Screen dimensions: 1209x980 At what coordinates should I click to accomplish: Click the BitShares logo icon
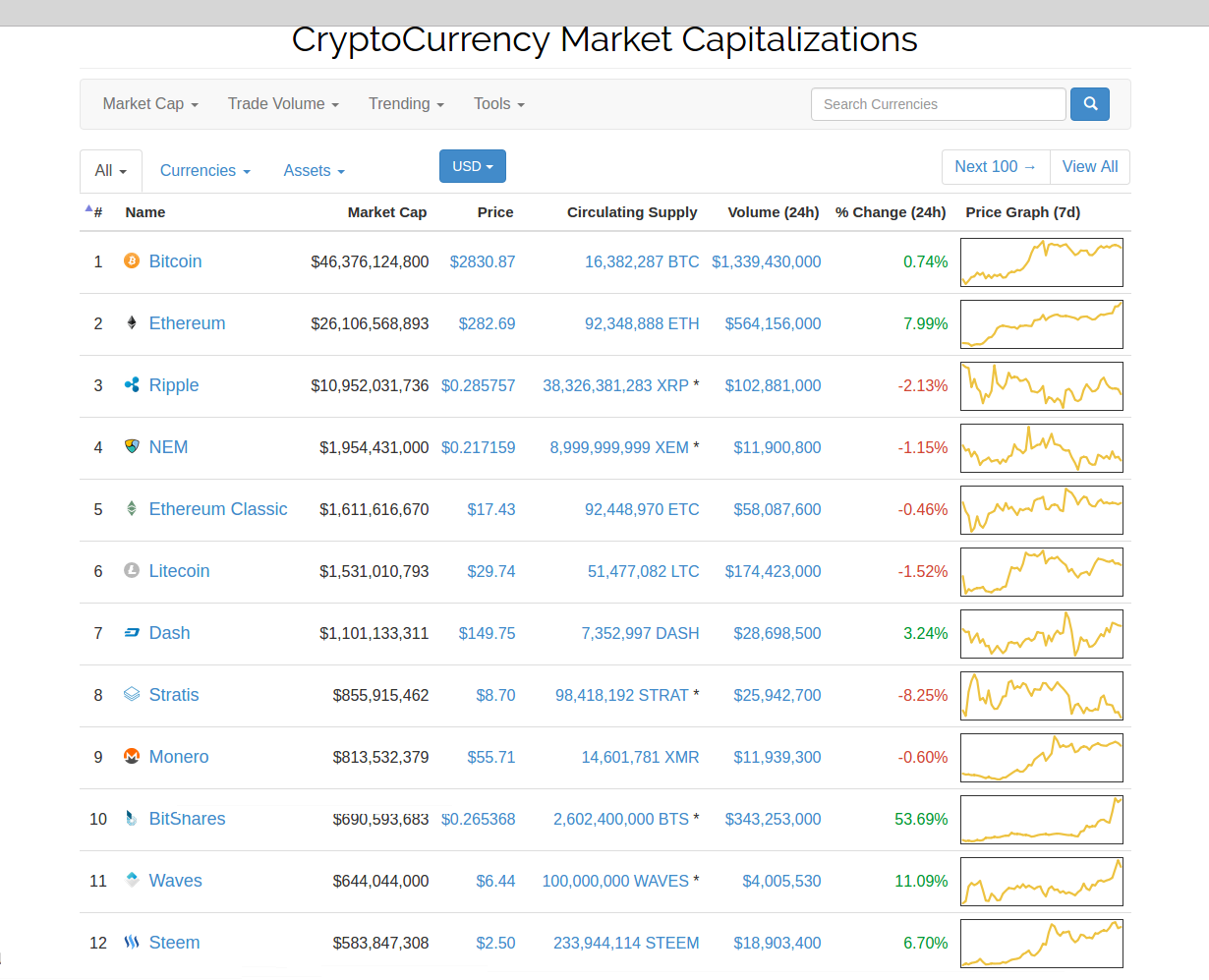pyautogui.click(x=132, y=819)
